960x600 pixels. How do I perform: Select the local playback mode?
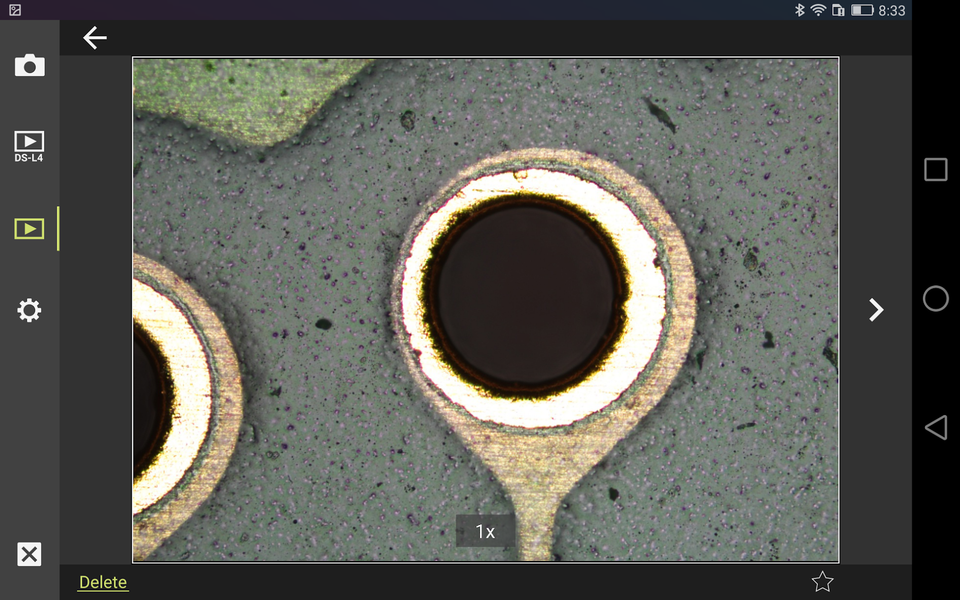(x=29, y=228)
